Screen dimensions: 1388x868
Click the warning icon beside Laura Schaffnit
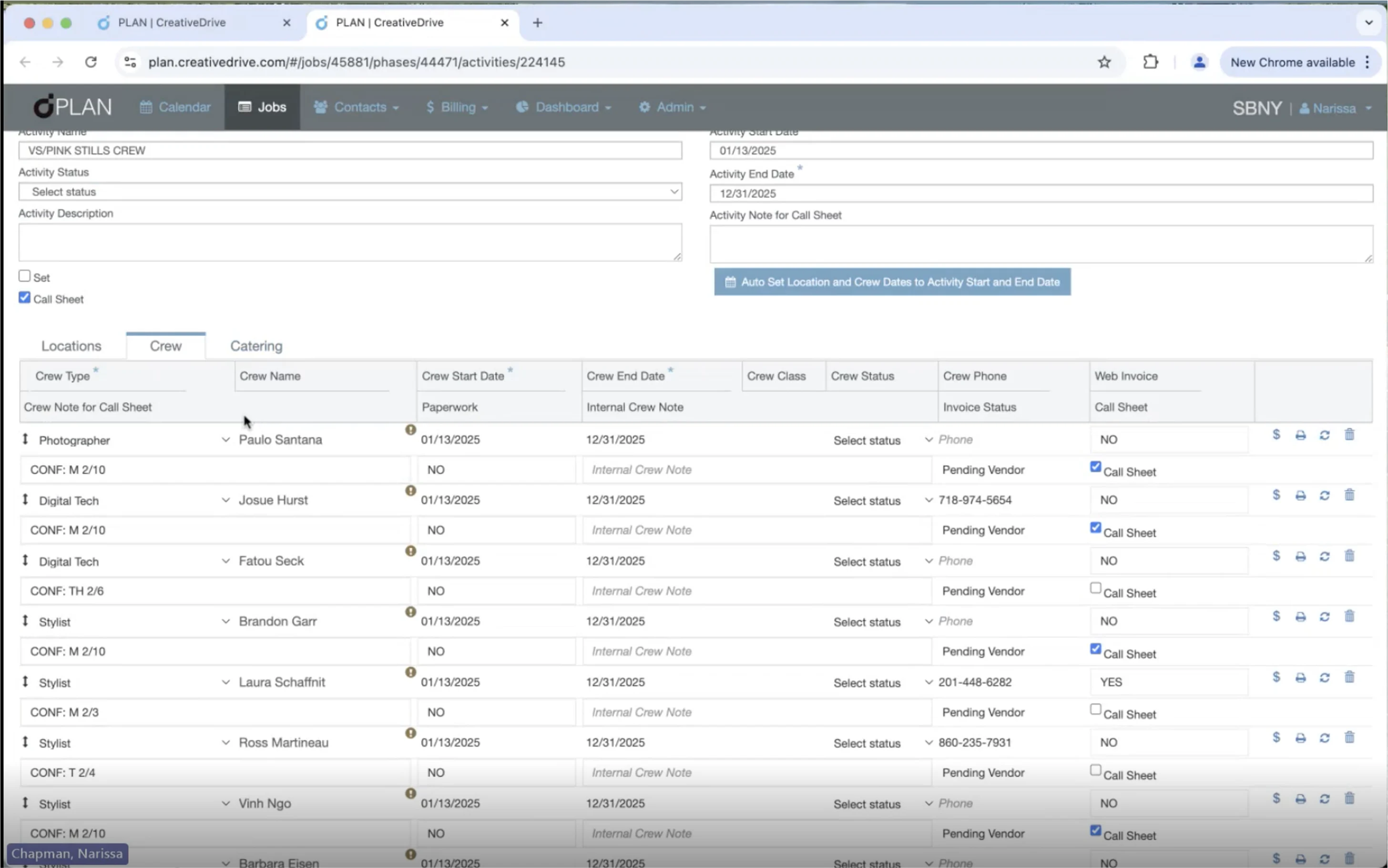[x=410, y=672]
